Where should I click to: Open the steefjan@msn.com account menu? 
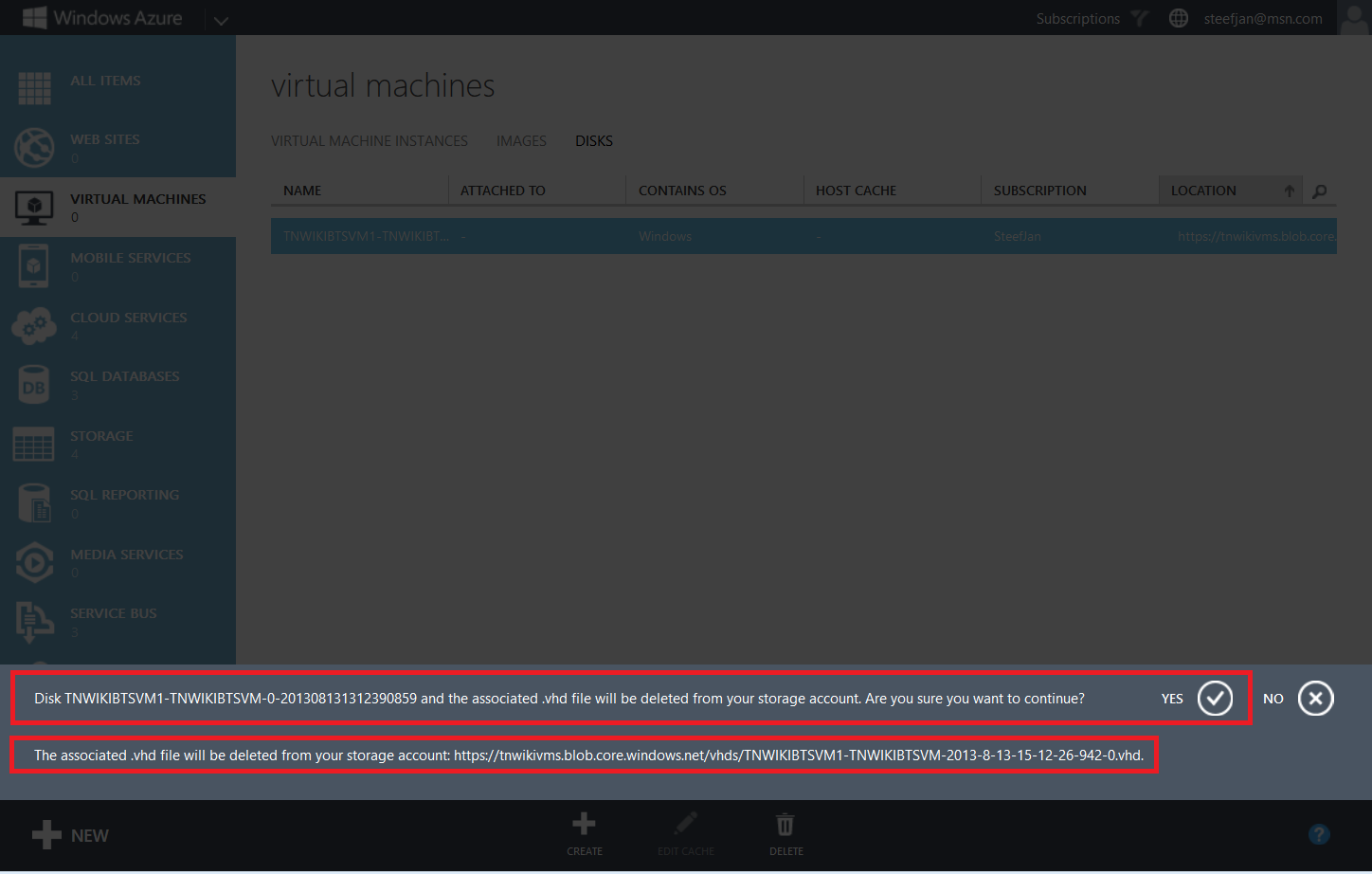pyautogui.click(x=1263, y=19)
